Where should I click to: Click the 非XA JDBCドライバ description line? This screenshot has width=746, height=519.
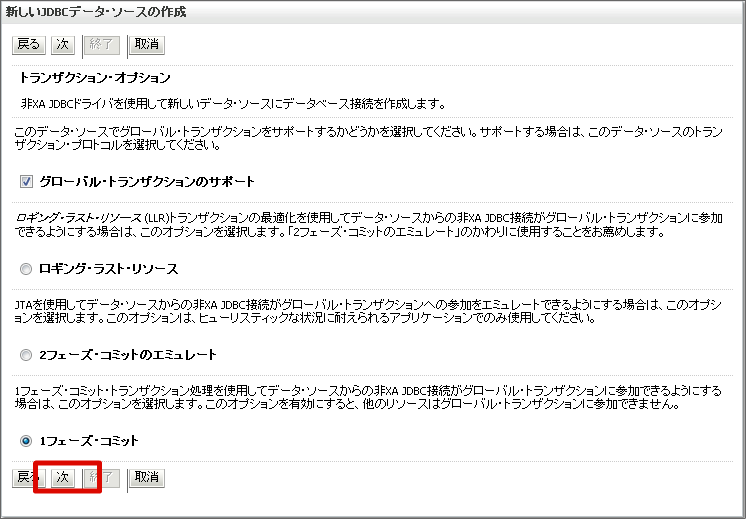point(234,104)
